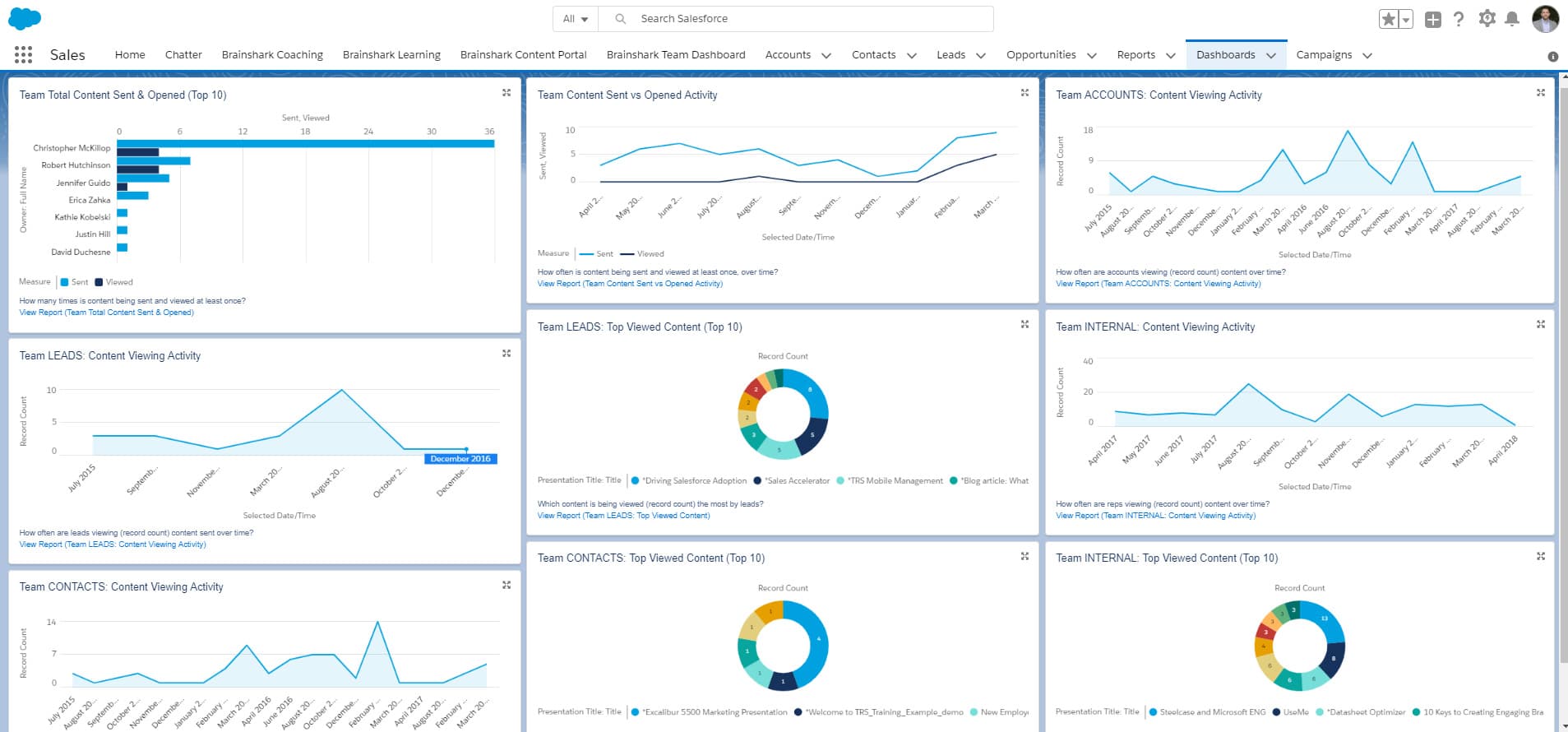The width and height of the screenshot is (1568, 732).
Task: Open View Report Team Total Content Sent & Opened
Action: click(106, 313)
